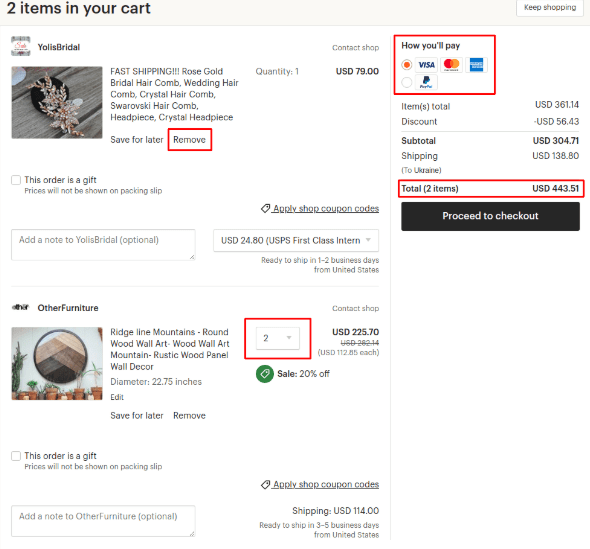Click the YolisBridal shop logo icon
Image resolution: width=590 pixels, height=549 pixels.
(x=21, y=46)
